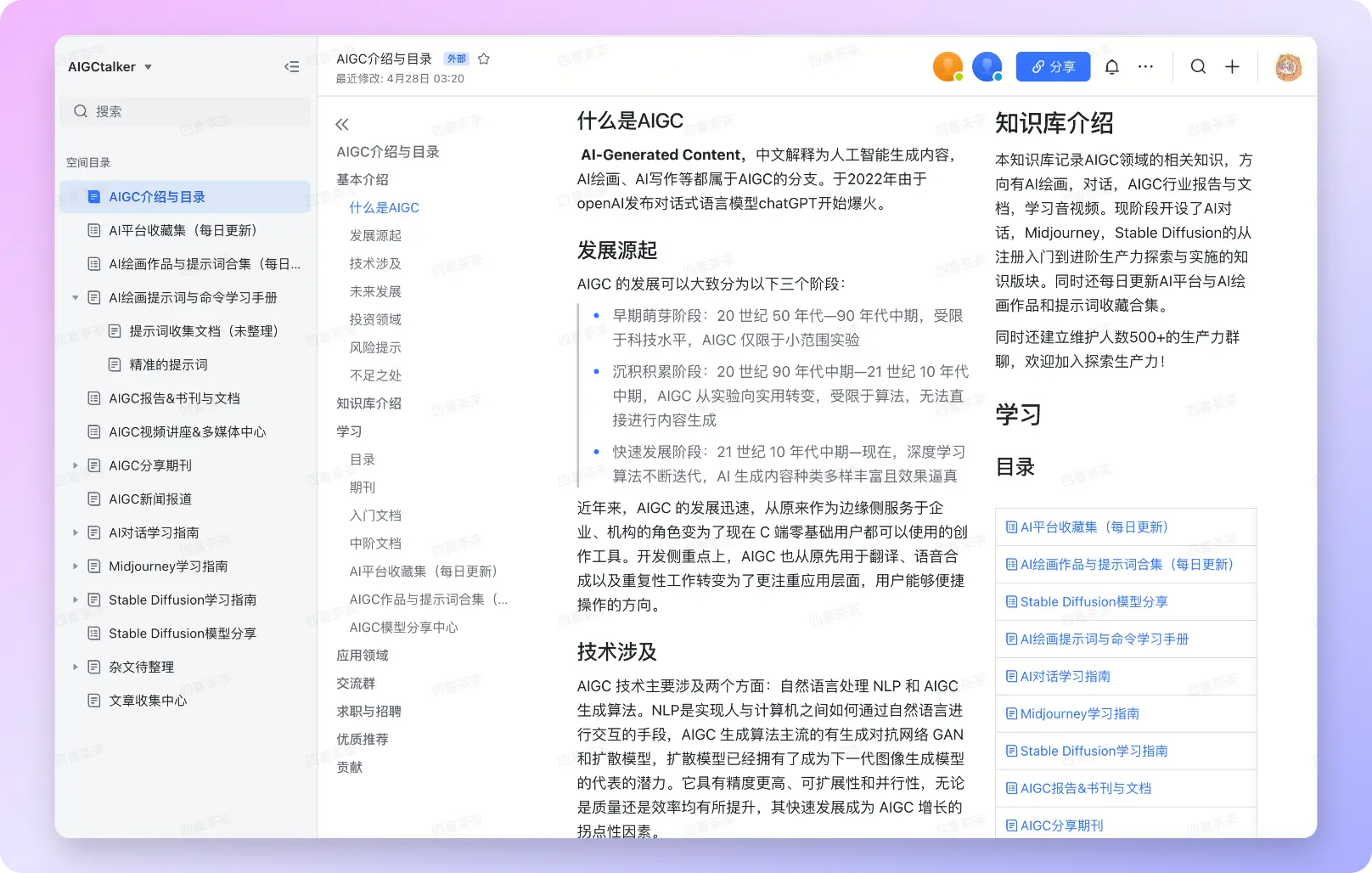The height and width of the screenshot is (873, 1372).
Task: Click the blue 分享 share button
Action: point(1053,67)
